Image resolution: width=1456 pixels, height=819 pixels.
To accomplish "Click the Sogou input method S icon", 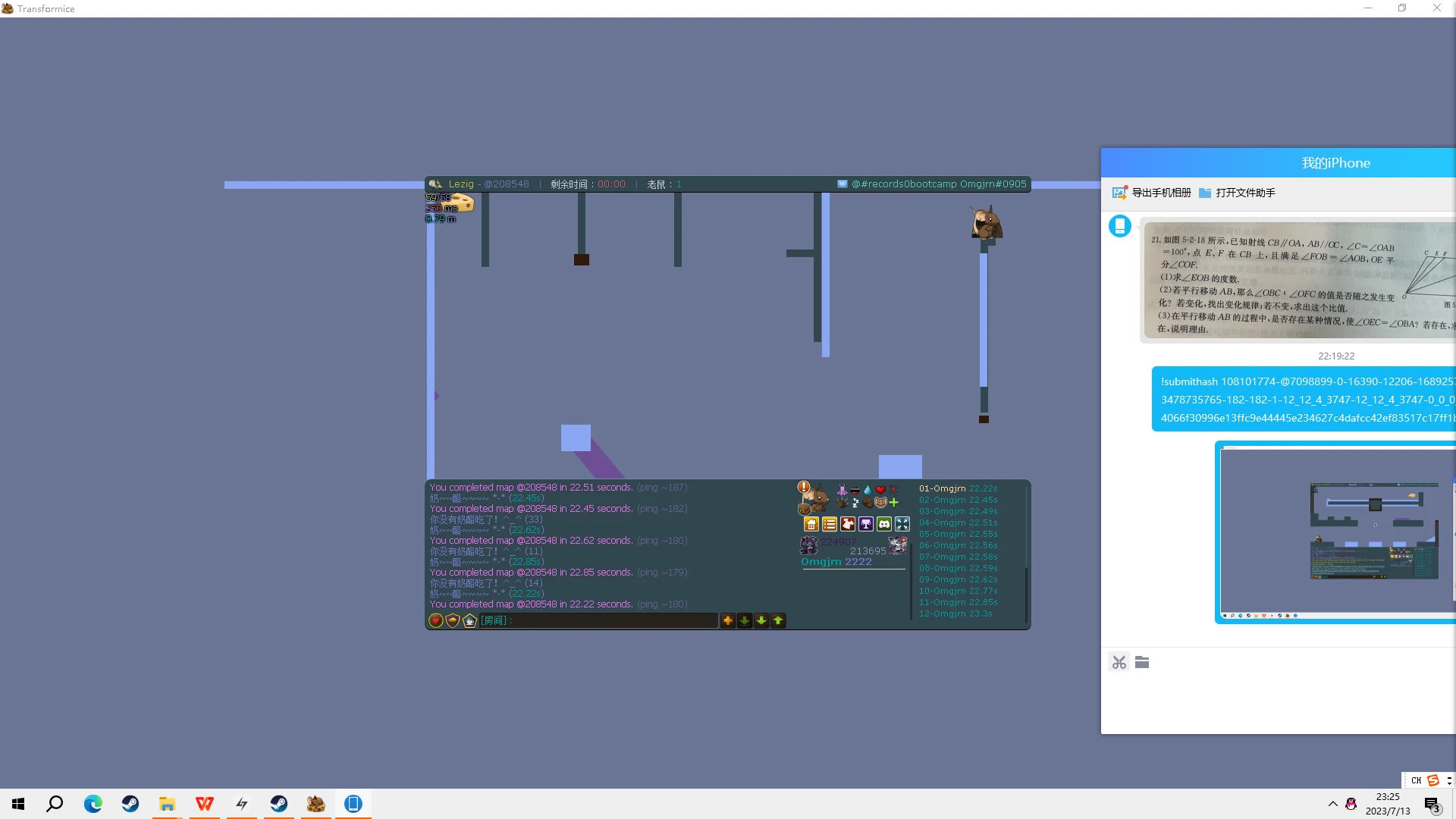I will 1433,780.
